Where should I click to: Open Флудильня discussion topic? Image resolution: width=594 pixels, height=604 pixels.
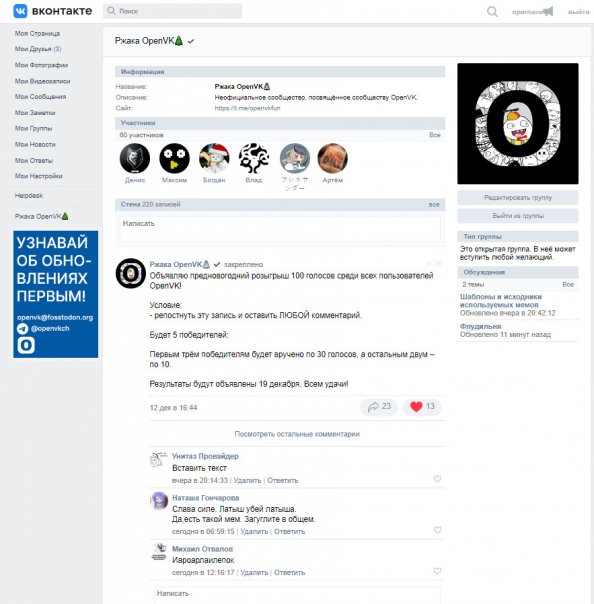tap(480, 326)
